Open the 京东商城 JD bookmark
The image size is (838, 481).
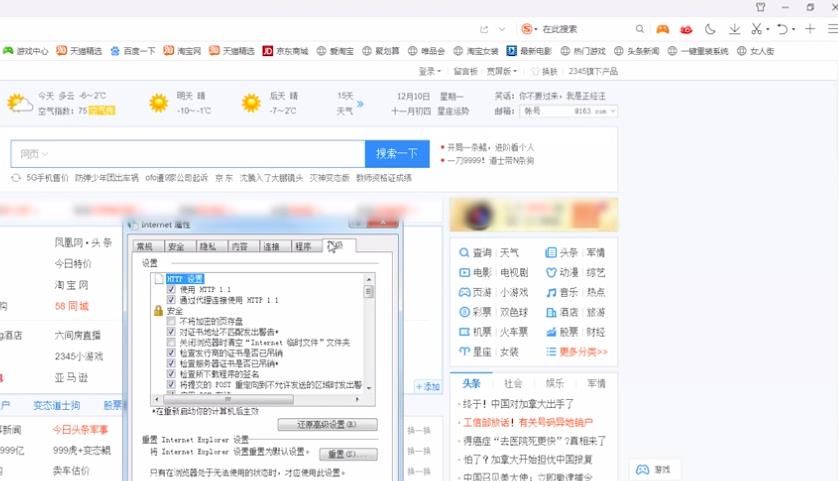click(285, 51)
